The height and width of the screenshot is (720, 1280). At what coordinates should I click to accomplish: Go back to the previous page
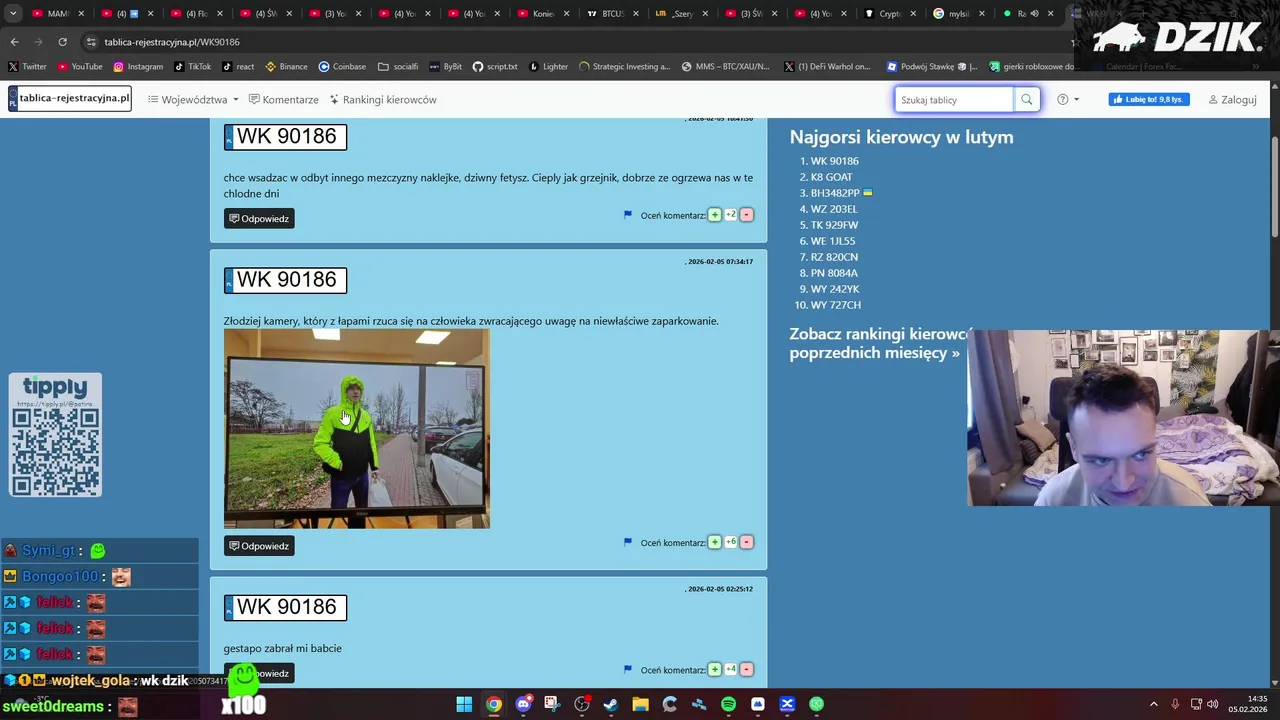[x=14, y=42]
